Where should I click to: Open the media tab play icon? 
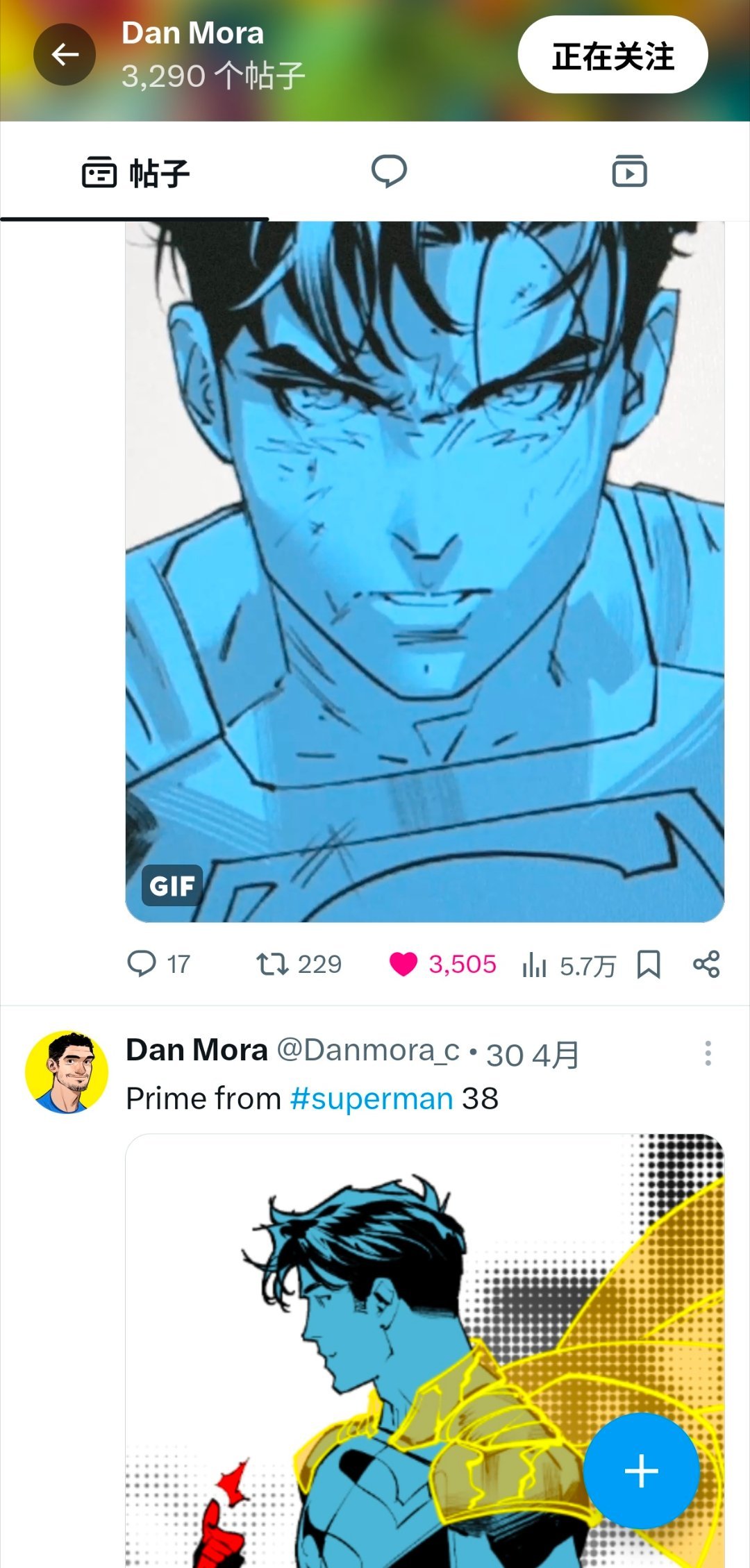tap(629, 172)
